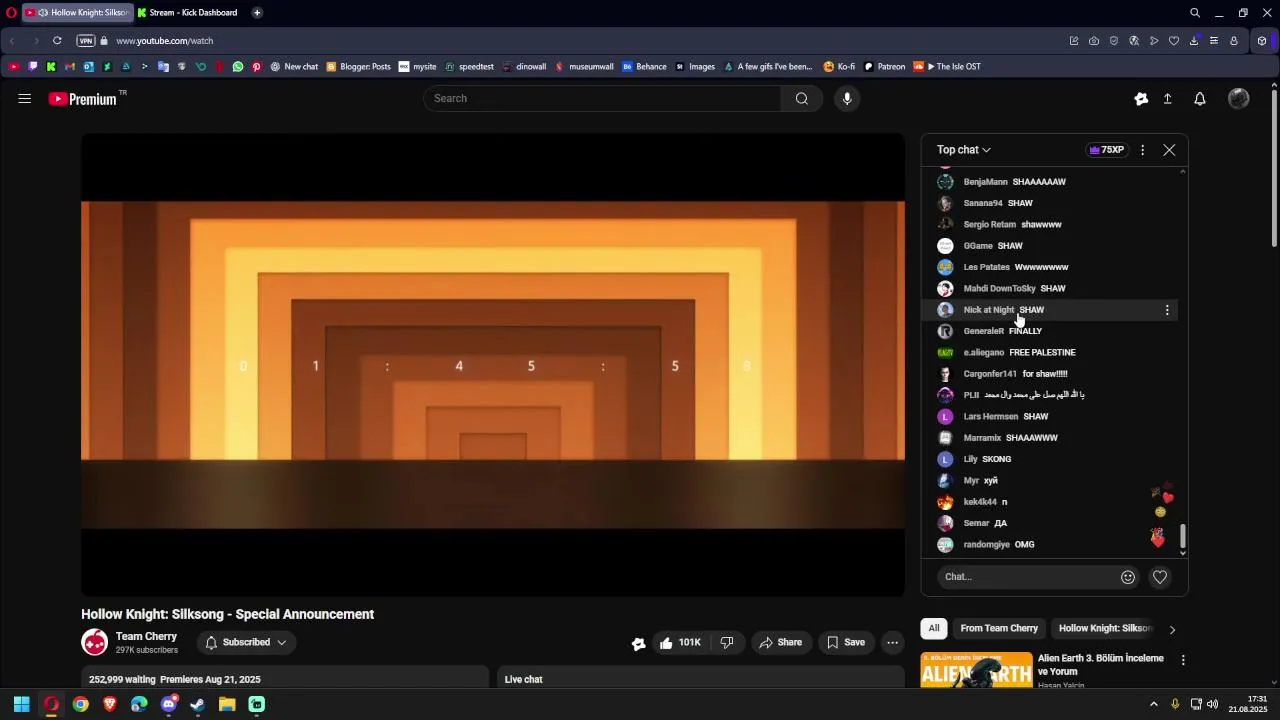Open message options for Nick at Night

coord(1167,310)
